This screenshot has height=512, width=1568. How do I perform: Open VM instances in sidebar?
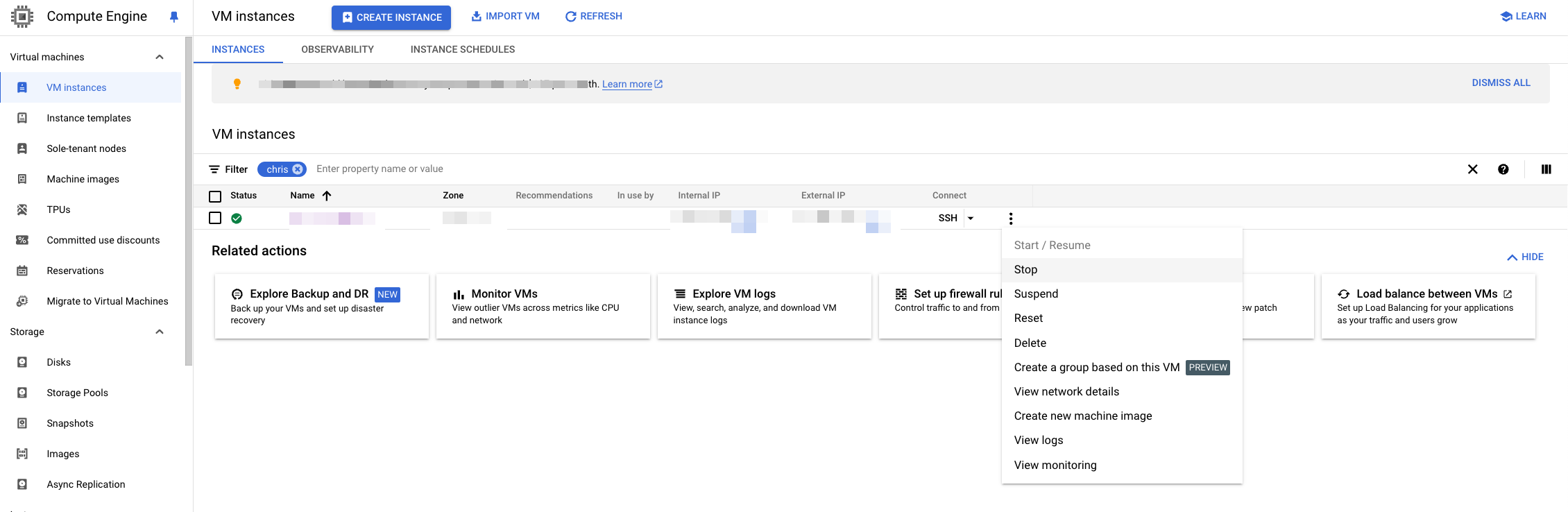(x=90, y=87)
